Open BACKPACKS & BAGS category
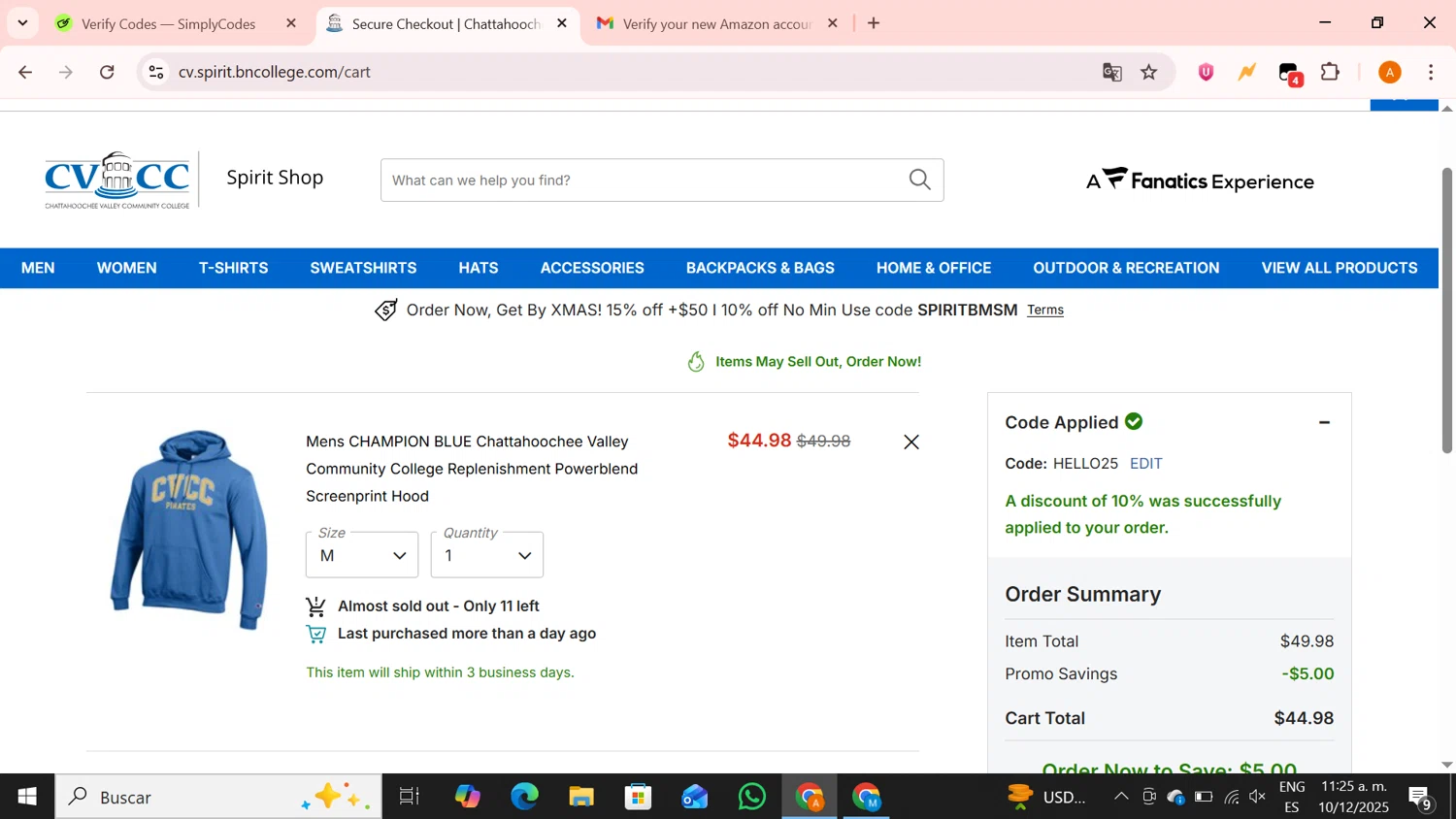This screenshot has height=819, width=1456. (760, 268)
